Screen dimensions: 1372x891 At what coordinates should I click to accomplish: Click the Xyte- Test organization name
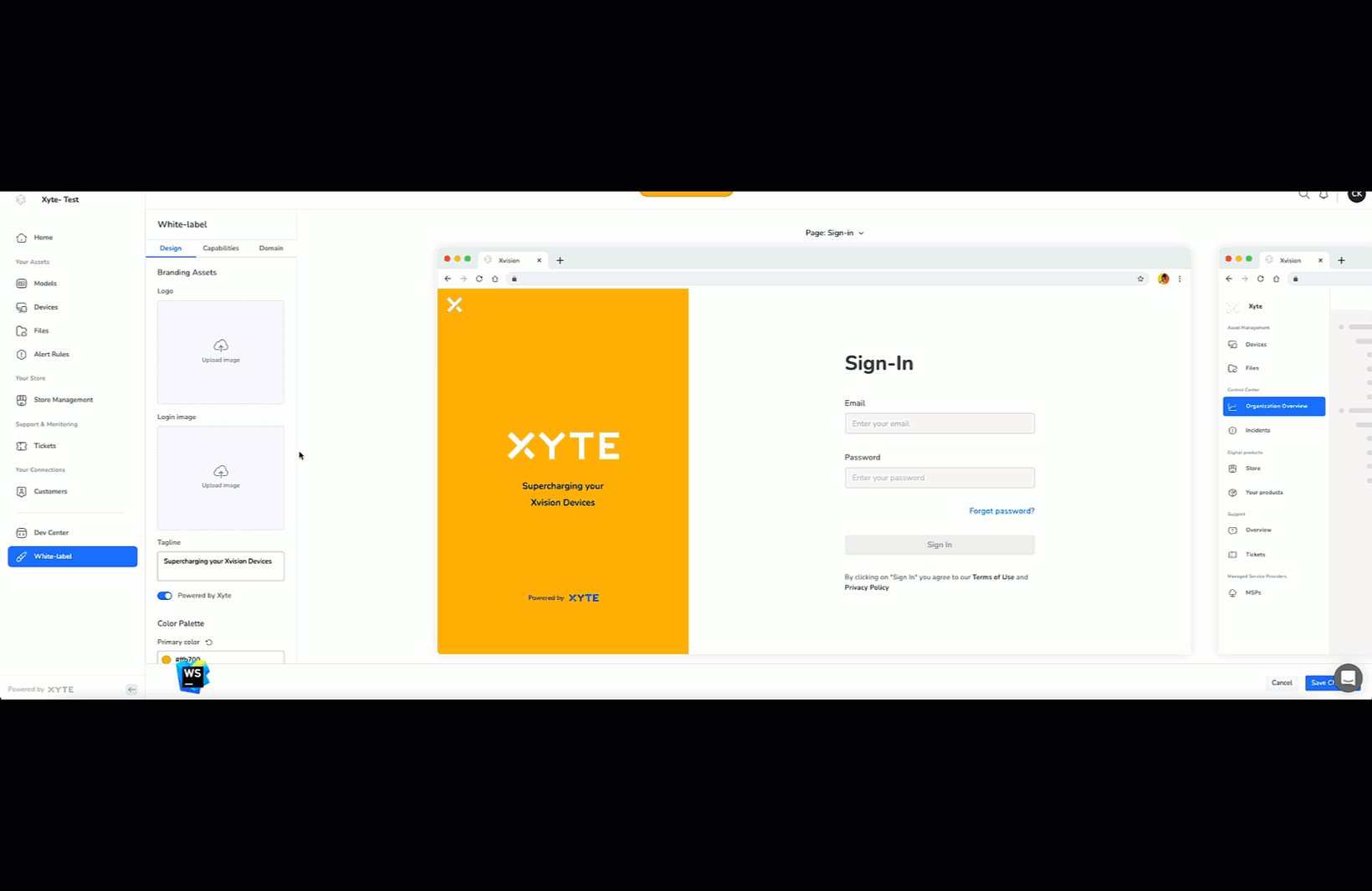pos(60,200)
